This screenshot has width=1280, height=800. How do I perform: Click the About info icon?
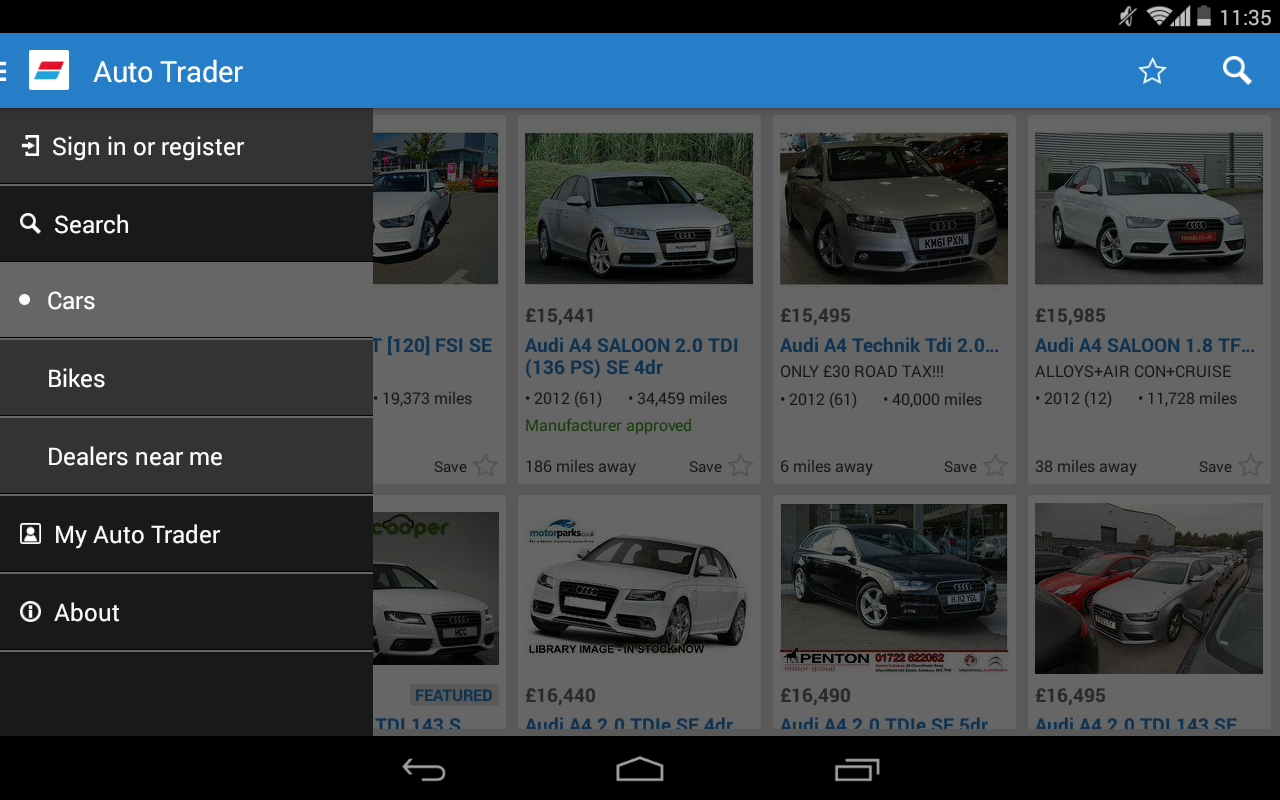pyautogui.click(x=28, y=612)
